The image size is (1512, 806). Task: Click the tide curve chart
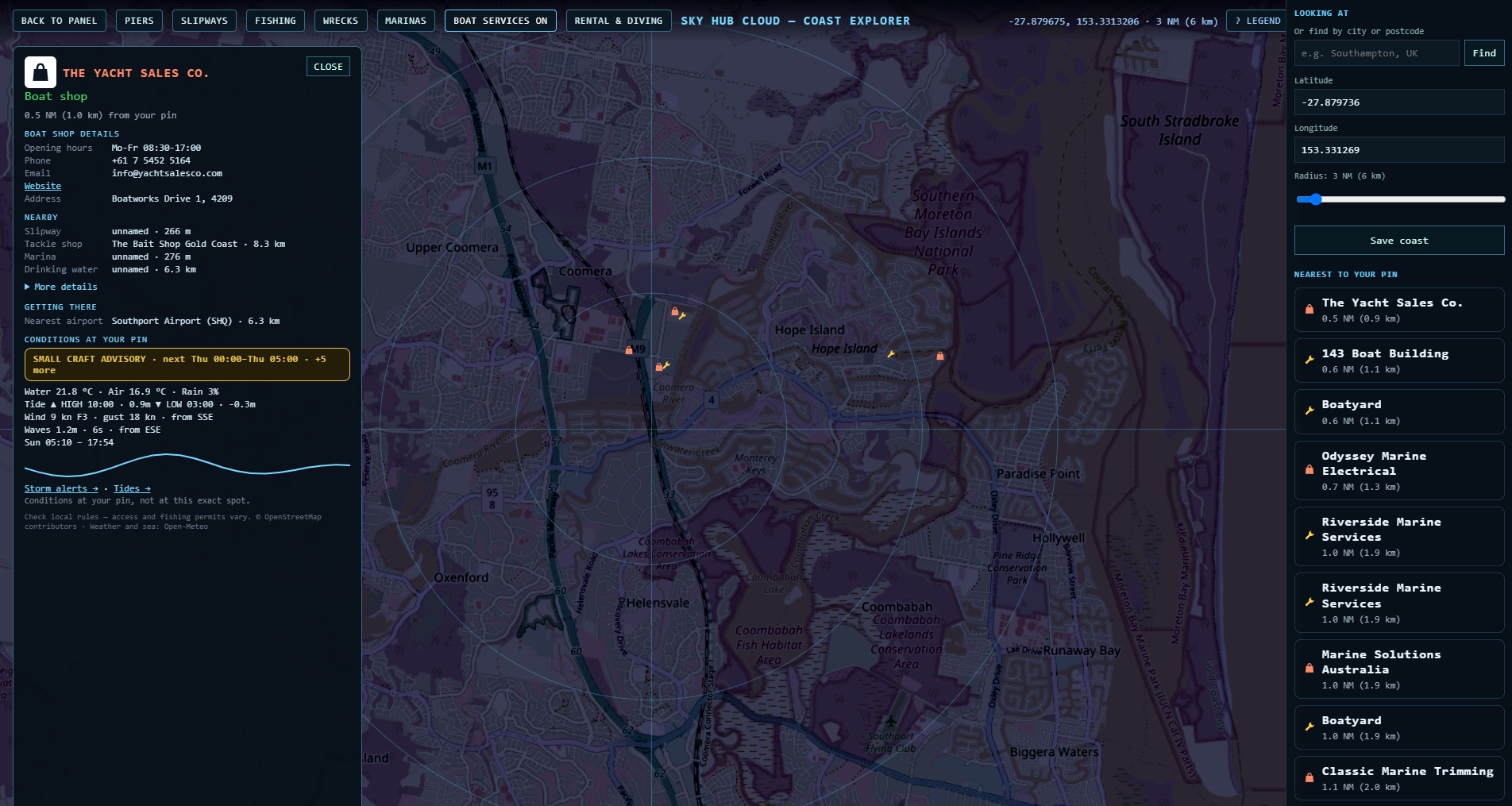click(x=187, y=465)
